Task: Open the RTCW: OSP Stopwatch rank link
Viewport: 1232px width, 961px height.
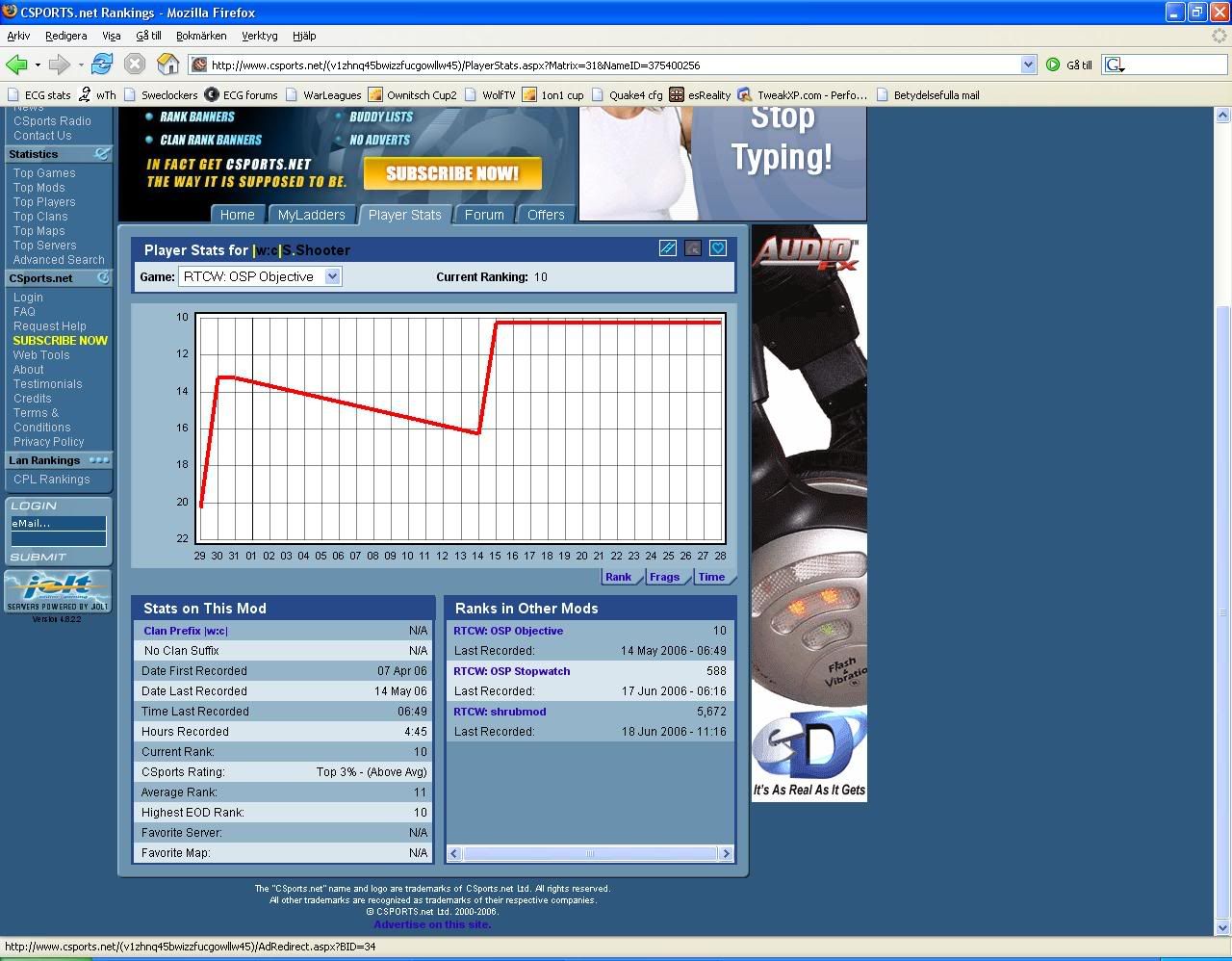Action: [x=512, y=671]
